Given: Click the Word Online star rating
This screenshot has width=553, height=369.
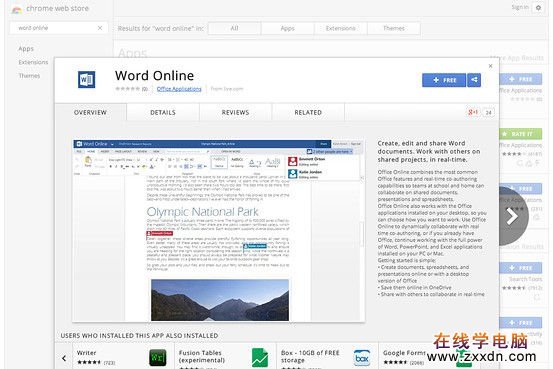Looking at the screenshot, I should (128, 89).
